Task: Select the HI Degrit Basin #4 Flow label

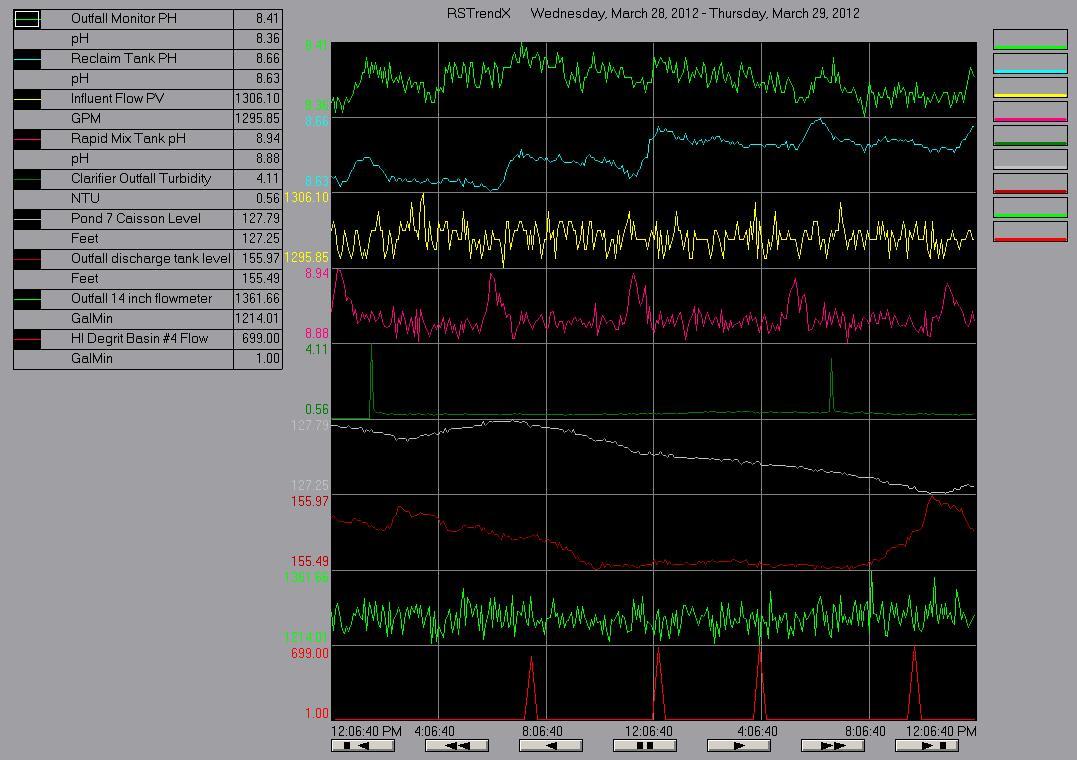Action: pos(139,338)
